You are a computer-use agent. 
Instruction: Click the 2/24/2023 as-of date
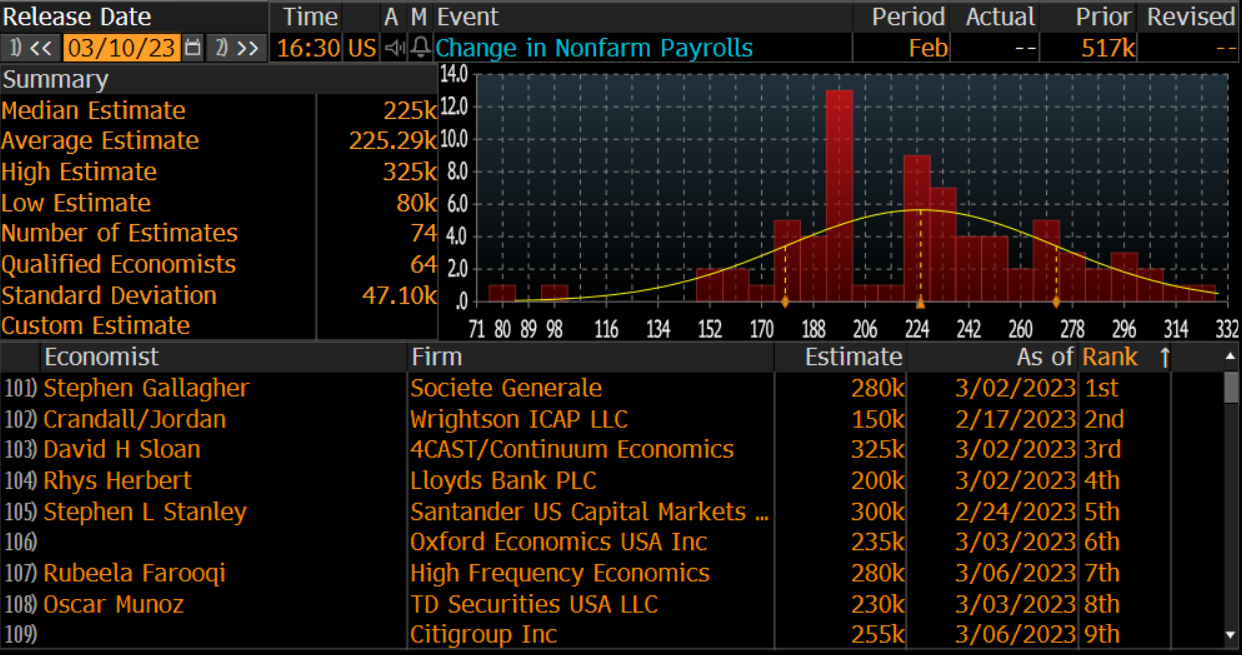tap(1016, 512)
